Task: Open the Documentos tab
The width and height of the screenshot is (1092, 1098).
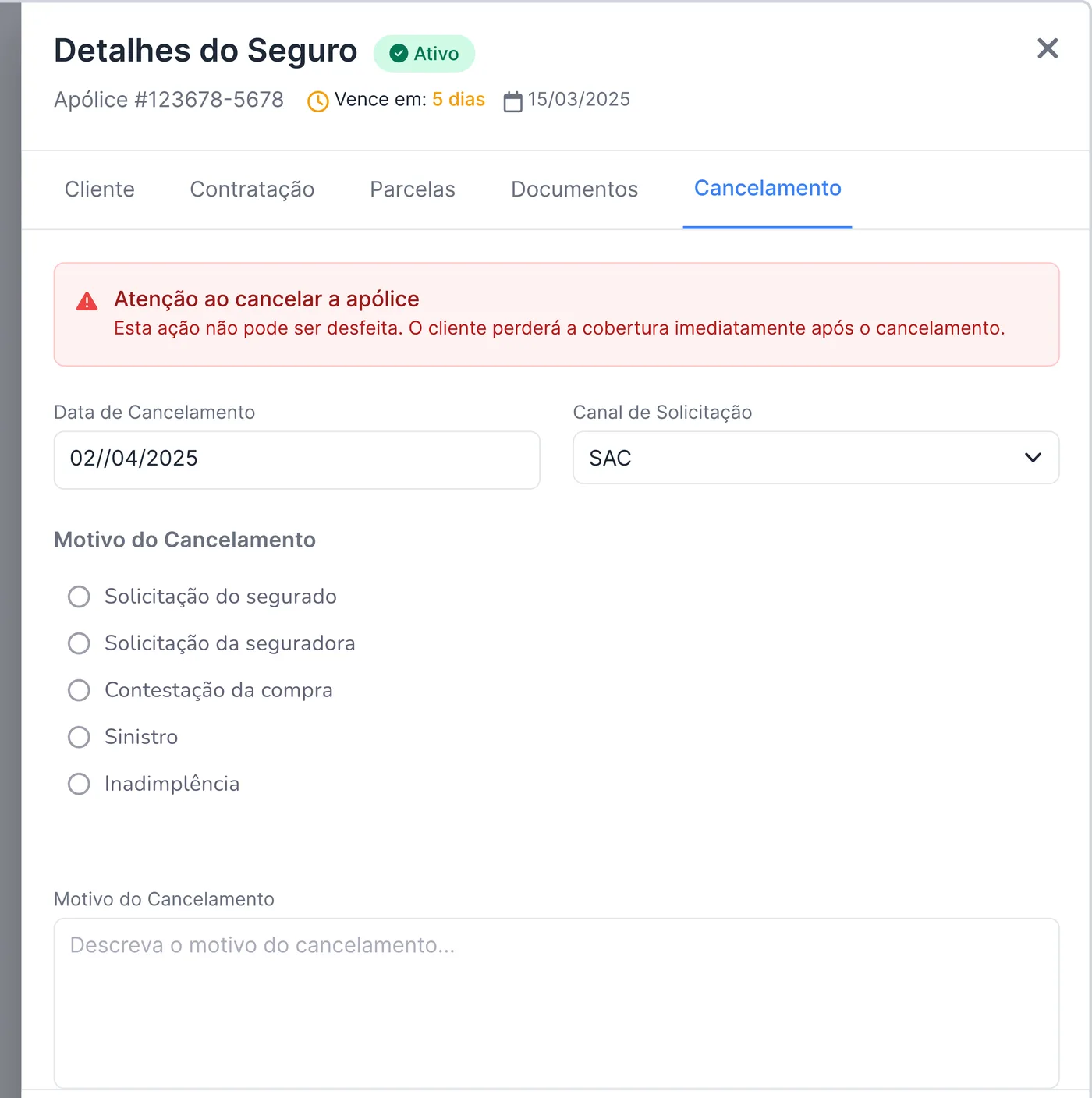Action: [574, 189]
